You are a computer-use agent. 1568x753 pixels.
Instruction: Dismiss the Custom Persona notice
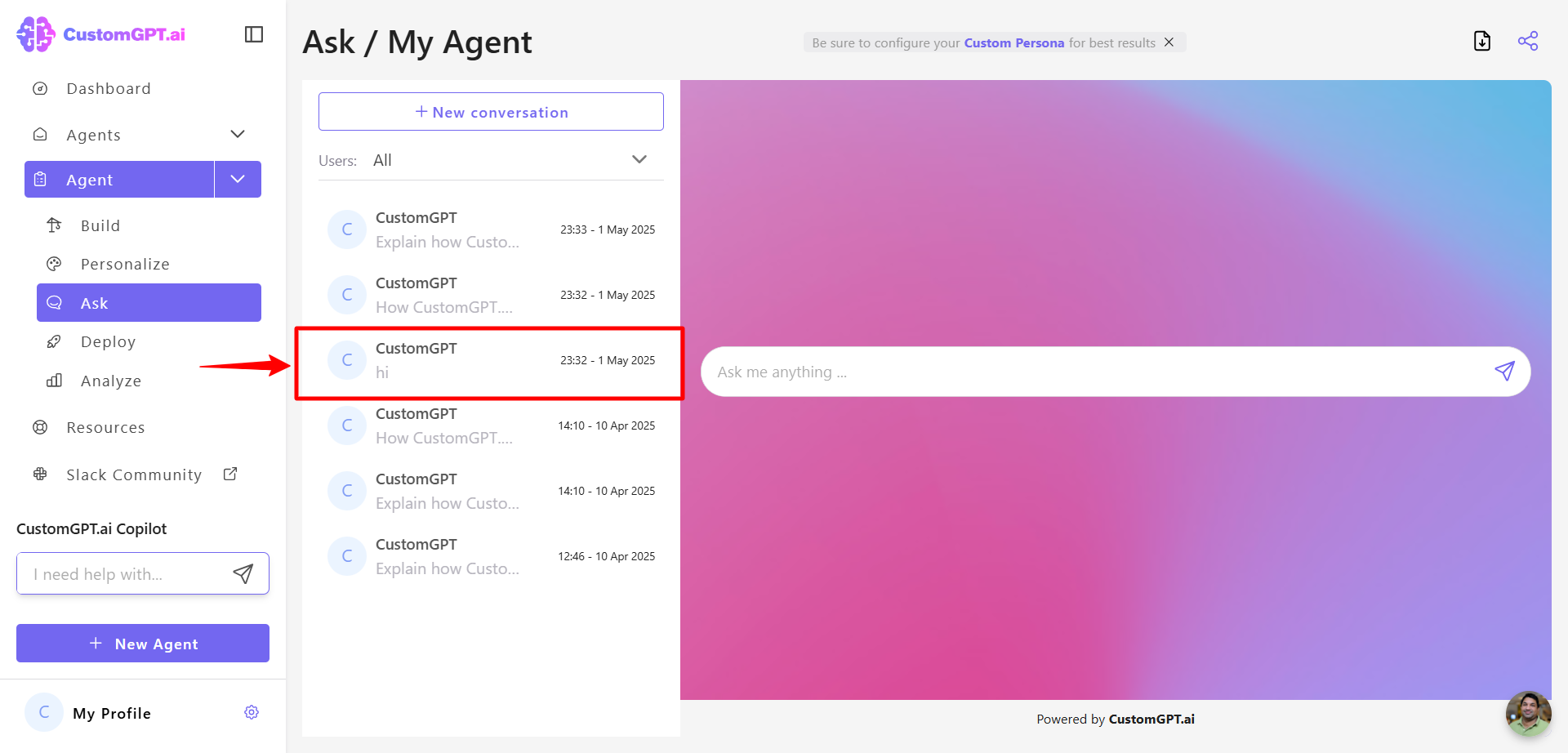point(1169,42)
